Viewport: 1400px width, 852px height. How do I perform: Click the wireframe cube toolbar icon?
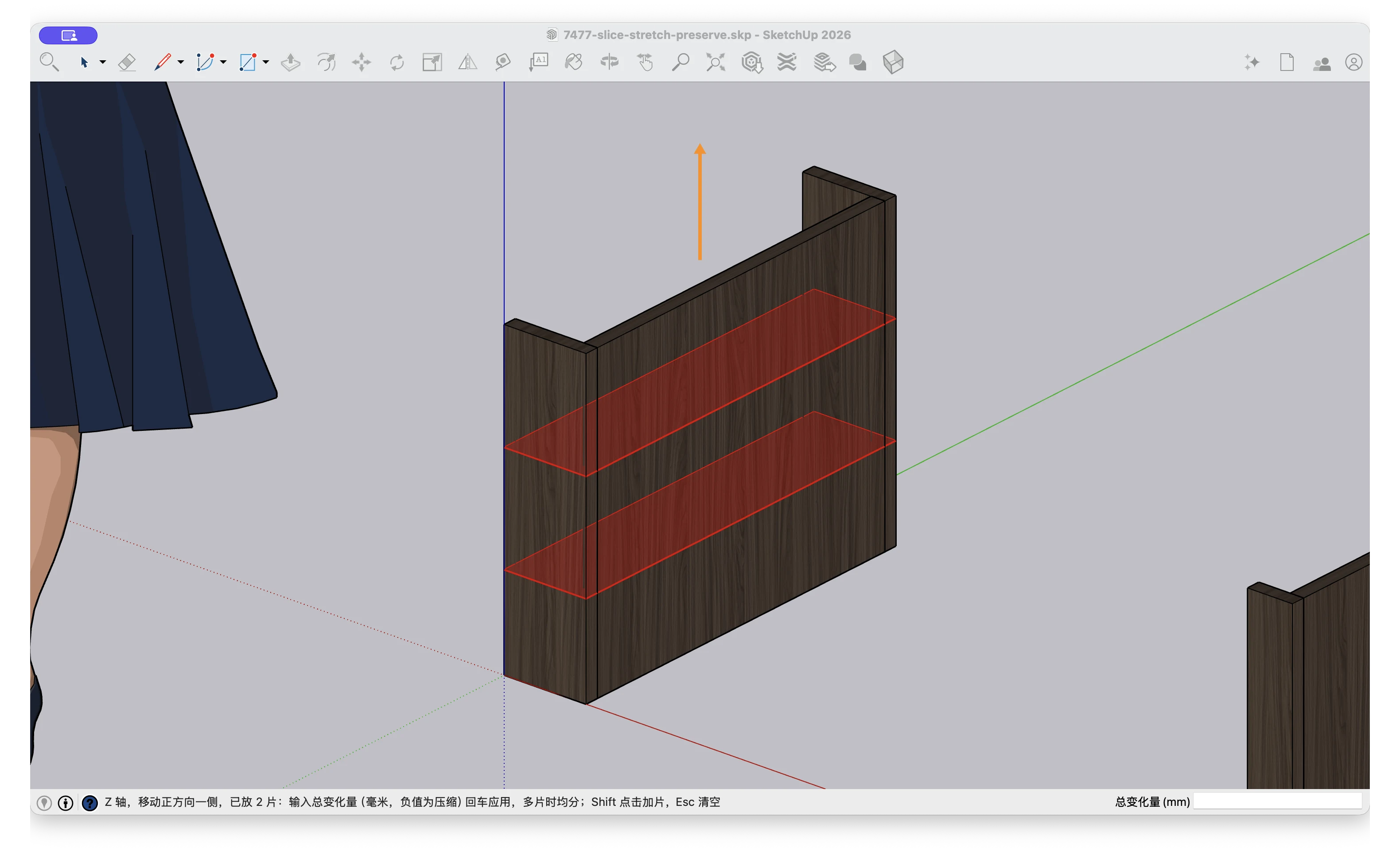click(x=893, y=62)
